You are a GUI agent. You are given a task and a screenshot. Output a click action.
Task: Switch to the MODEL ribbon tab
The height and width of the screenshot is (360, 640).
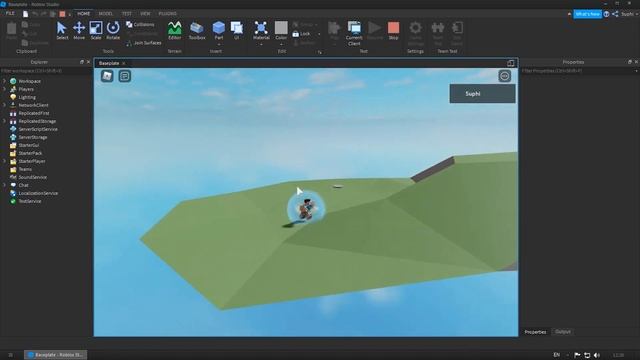pyautogui.click(x=106, y=13)
